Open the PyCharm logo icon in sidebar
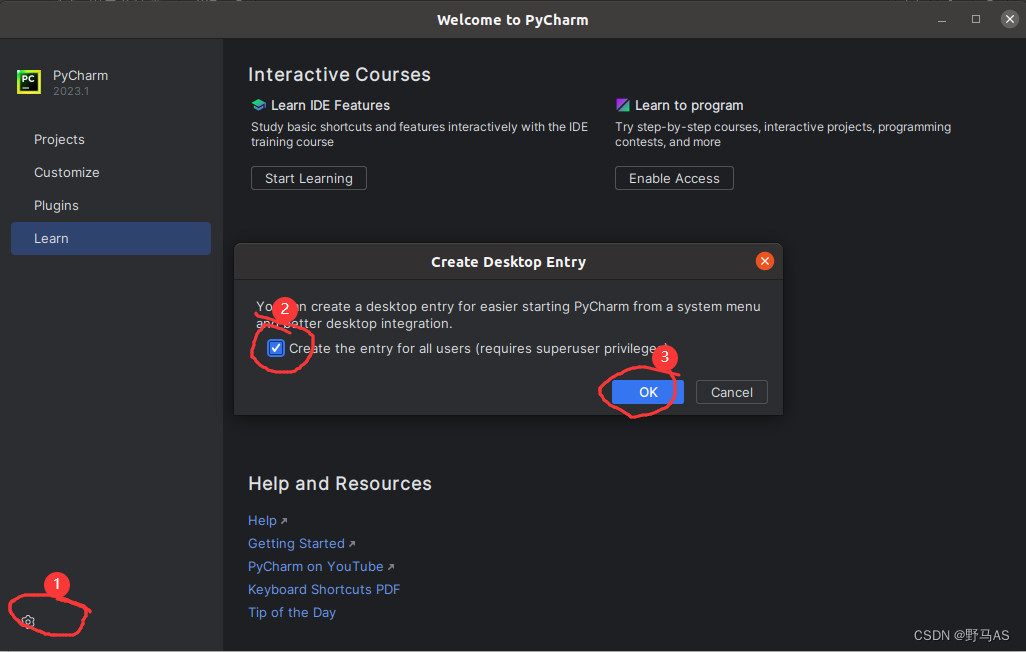Screen dimensions: 1026x652 tap(28, 81)
